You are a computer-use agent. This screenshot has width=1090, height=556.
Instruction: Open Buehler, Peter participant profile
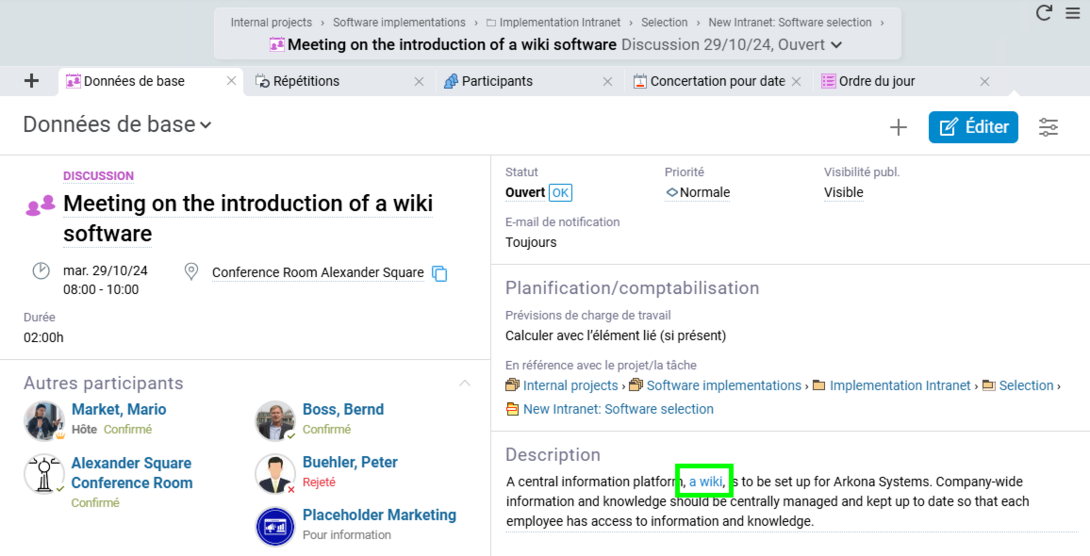(350, 462)
